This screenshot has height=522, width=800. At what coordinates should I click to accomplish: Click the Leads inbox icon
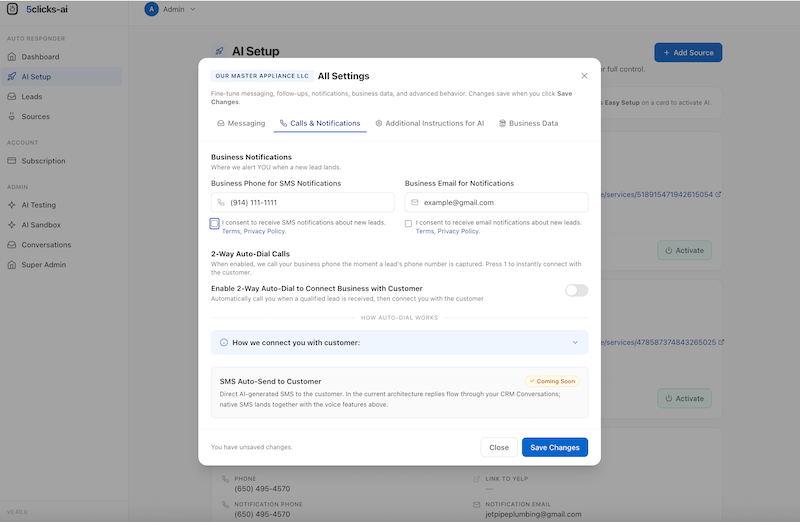click(12, 96)
